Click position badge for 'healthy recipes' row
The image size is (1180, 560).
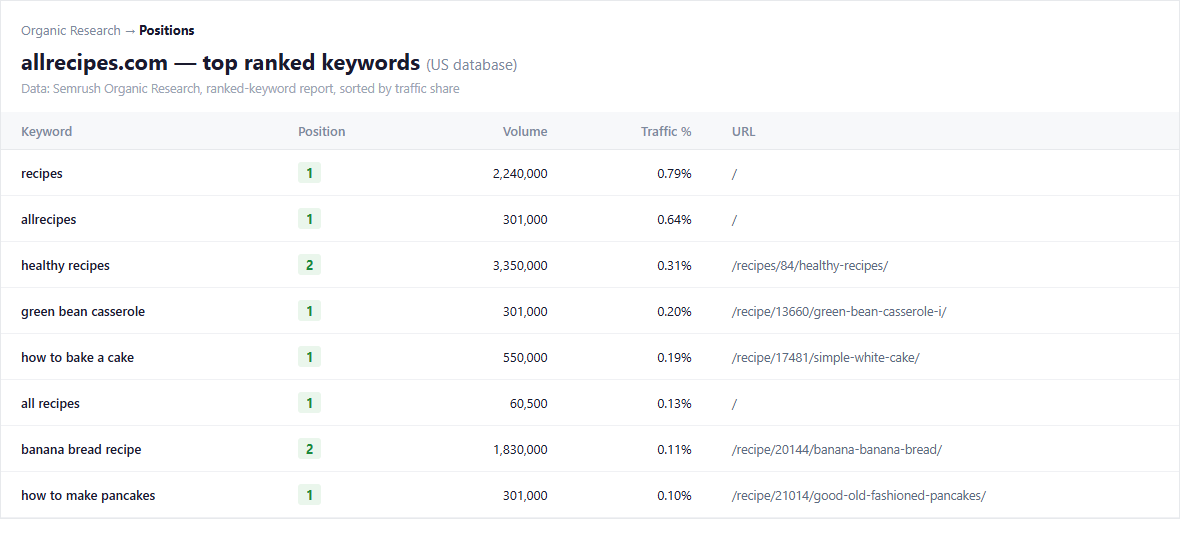point(309,265)
